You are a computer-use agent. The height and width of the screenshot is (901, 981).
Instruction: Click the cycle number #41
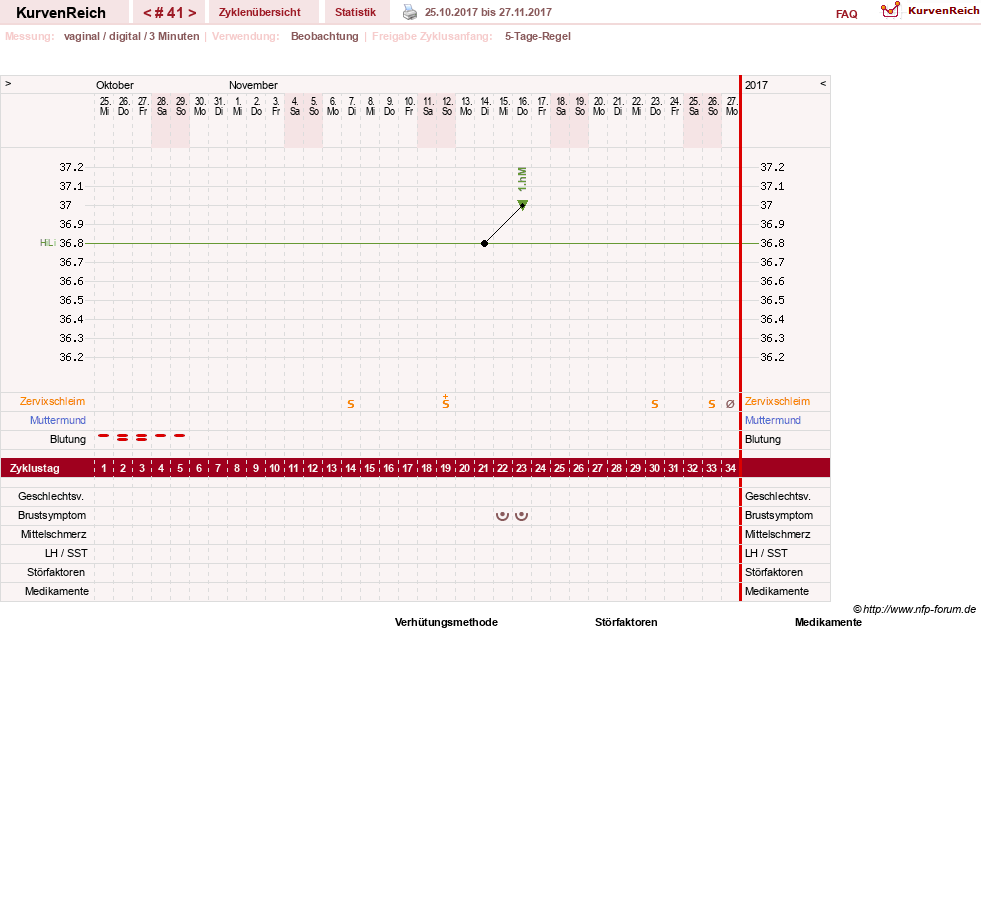point(170,13)
